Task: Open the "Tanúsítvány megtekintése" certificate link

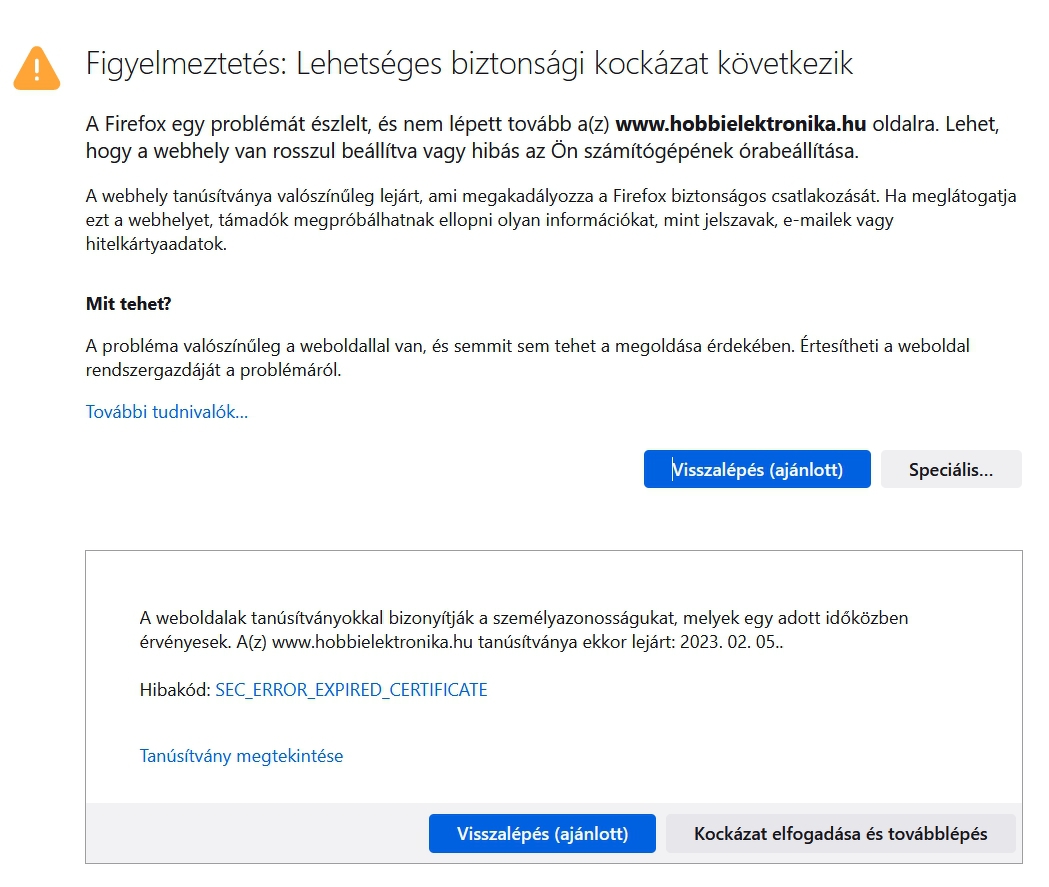Action: point(241,756)
